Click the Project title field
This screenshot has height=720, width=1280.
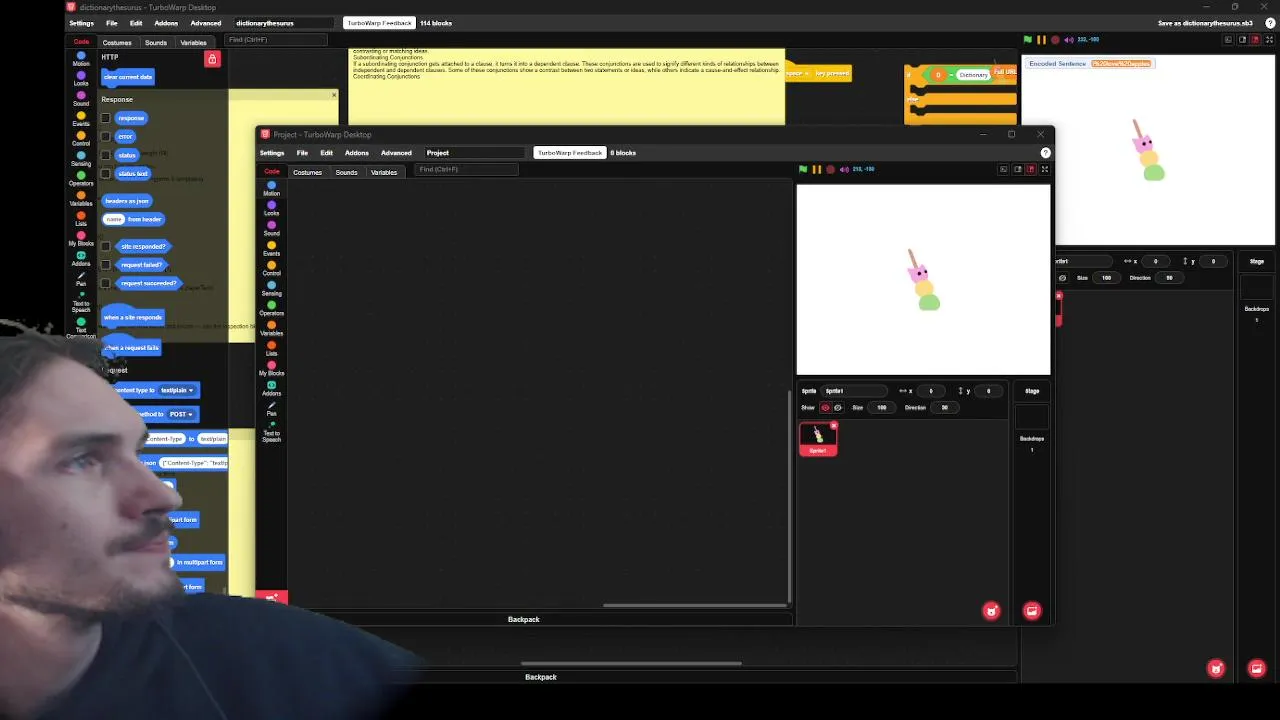474,153
